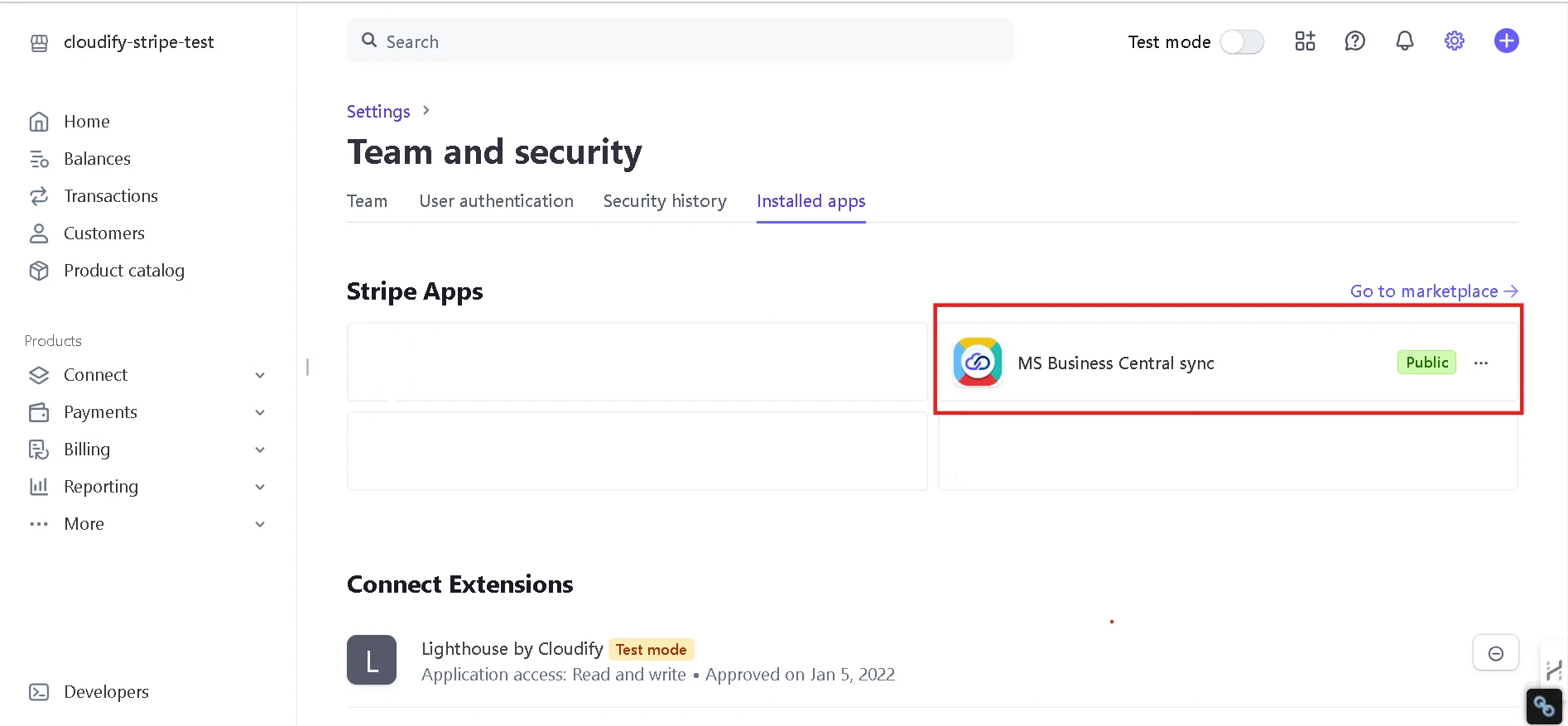Click the search magnifier icon
1568x726 pixels.
[369, 41]
